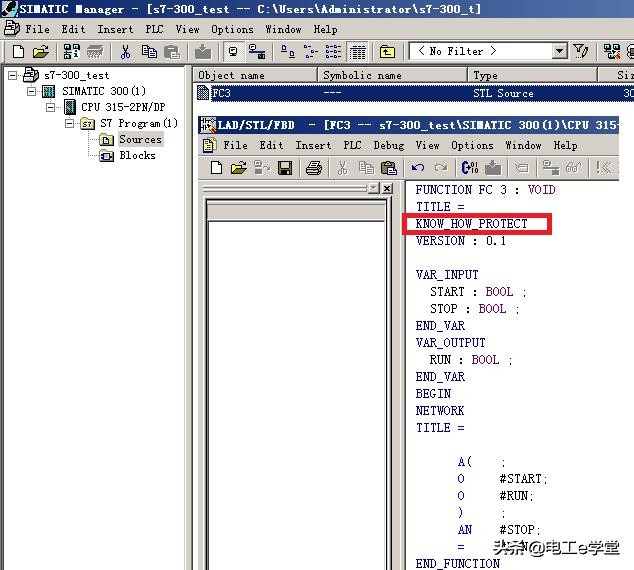Click Print icon in editor toolbar
The width and height of the screenshot is (634, 570).
314,168
